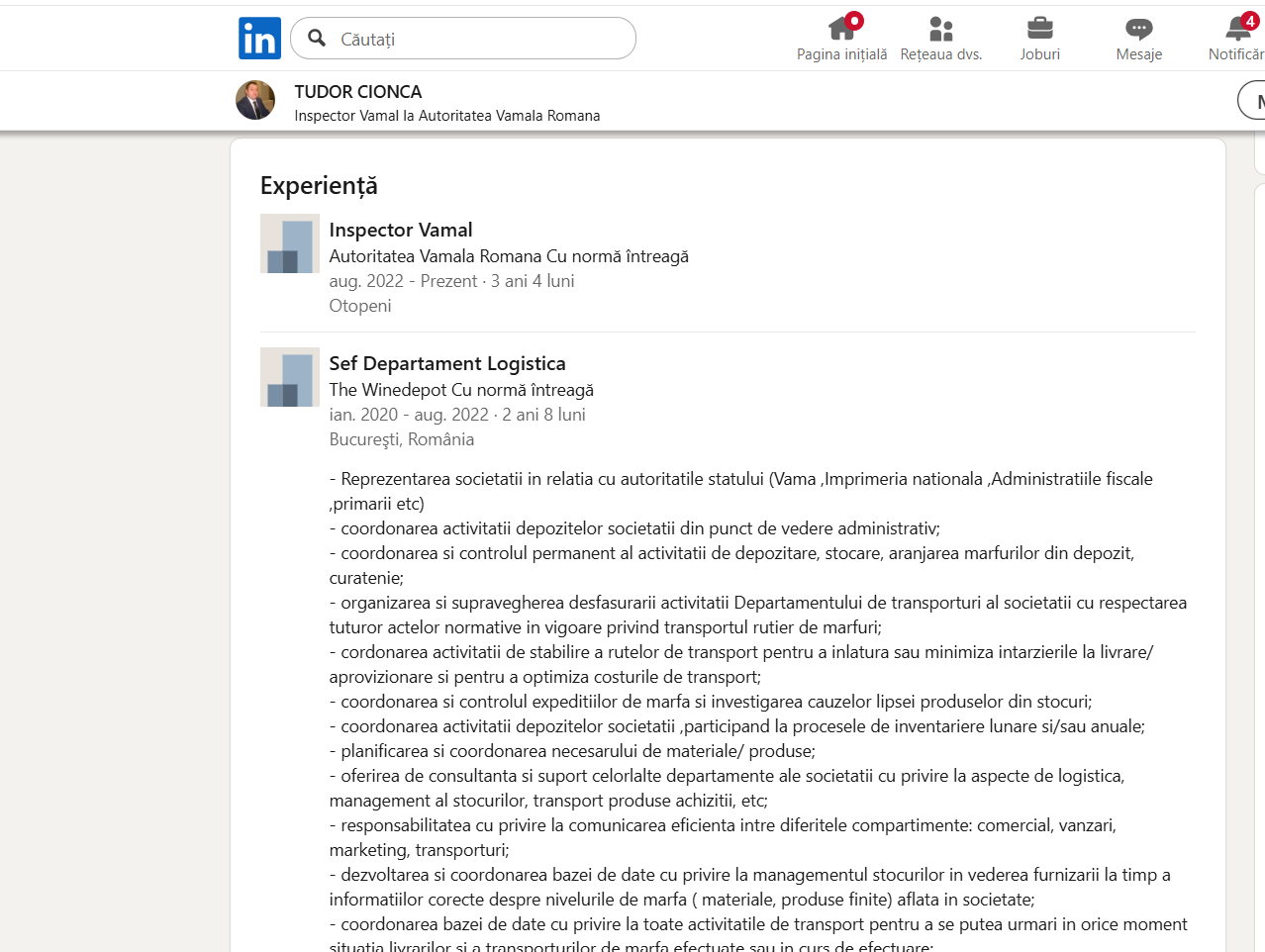Click The Winedepot Cu normă întreagă text
Image resolution: width=1265 pixels, height=952 pixels.
point(460,390)
